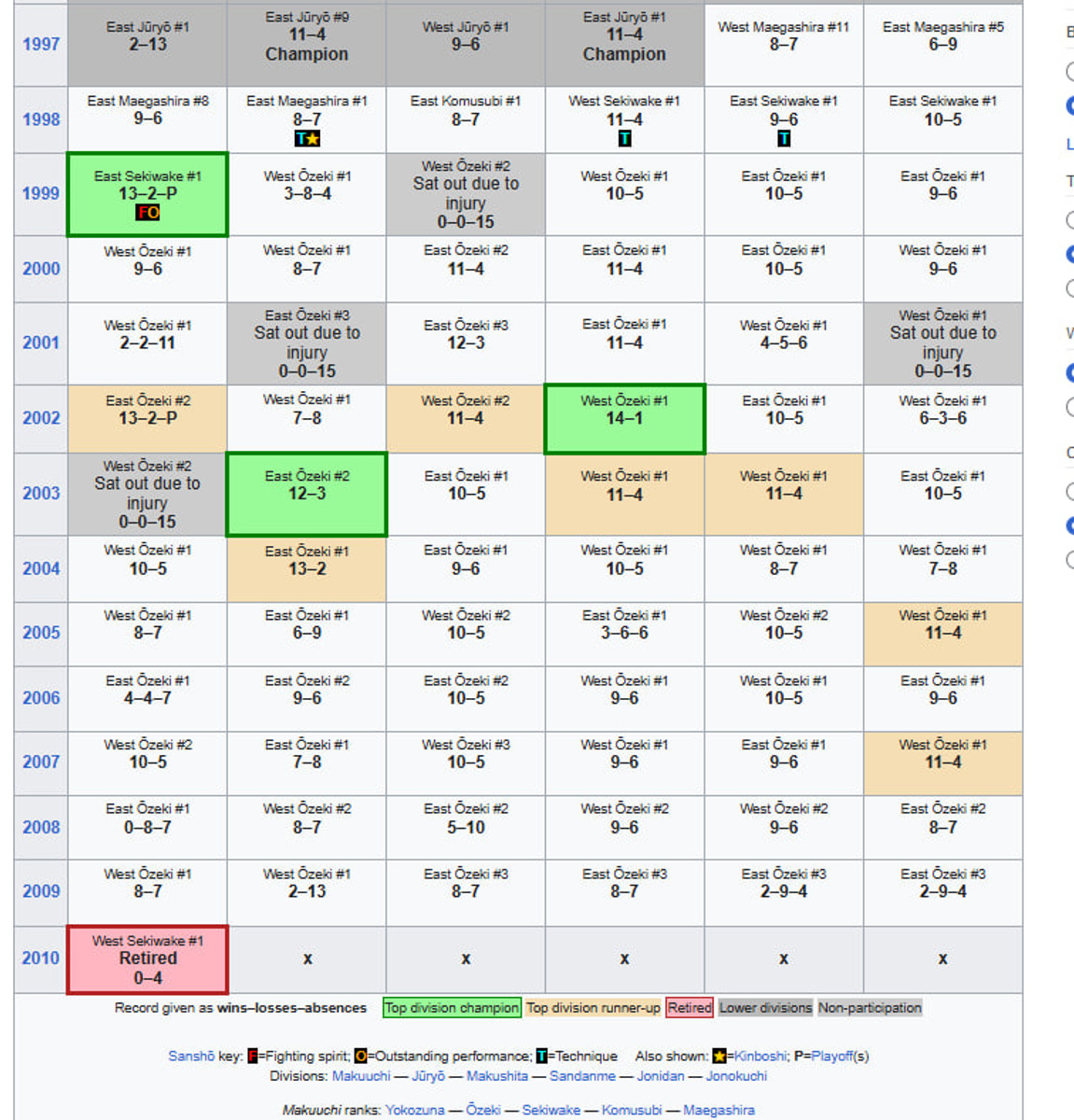
Task: Open the 1997 year link
Action: (41, 44)
